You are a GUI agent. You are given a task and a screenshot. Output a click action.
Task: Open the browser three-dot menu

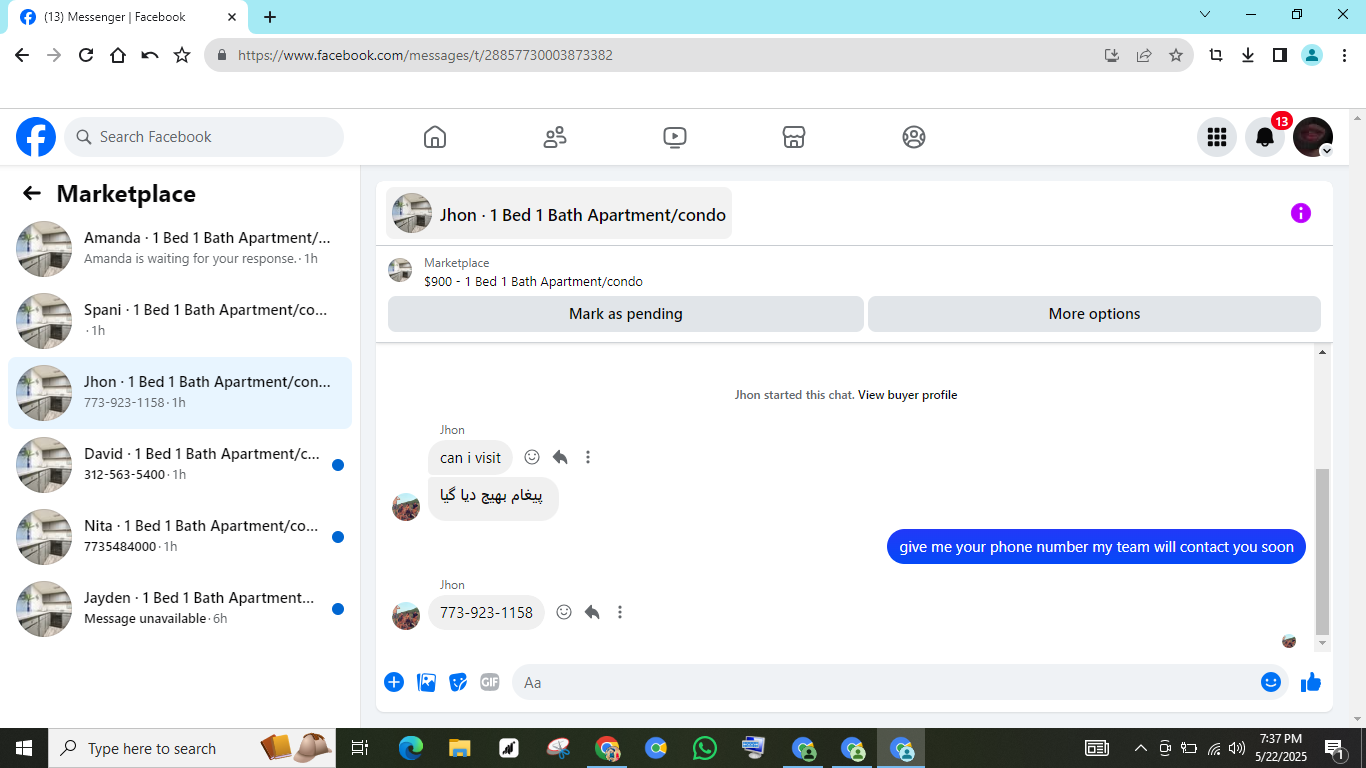pyautogui.click(x=1344, y=55)
